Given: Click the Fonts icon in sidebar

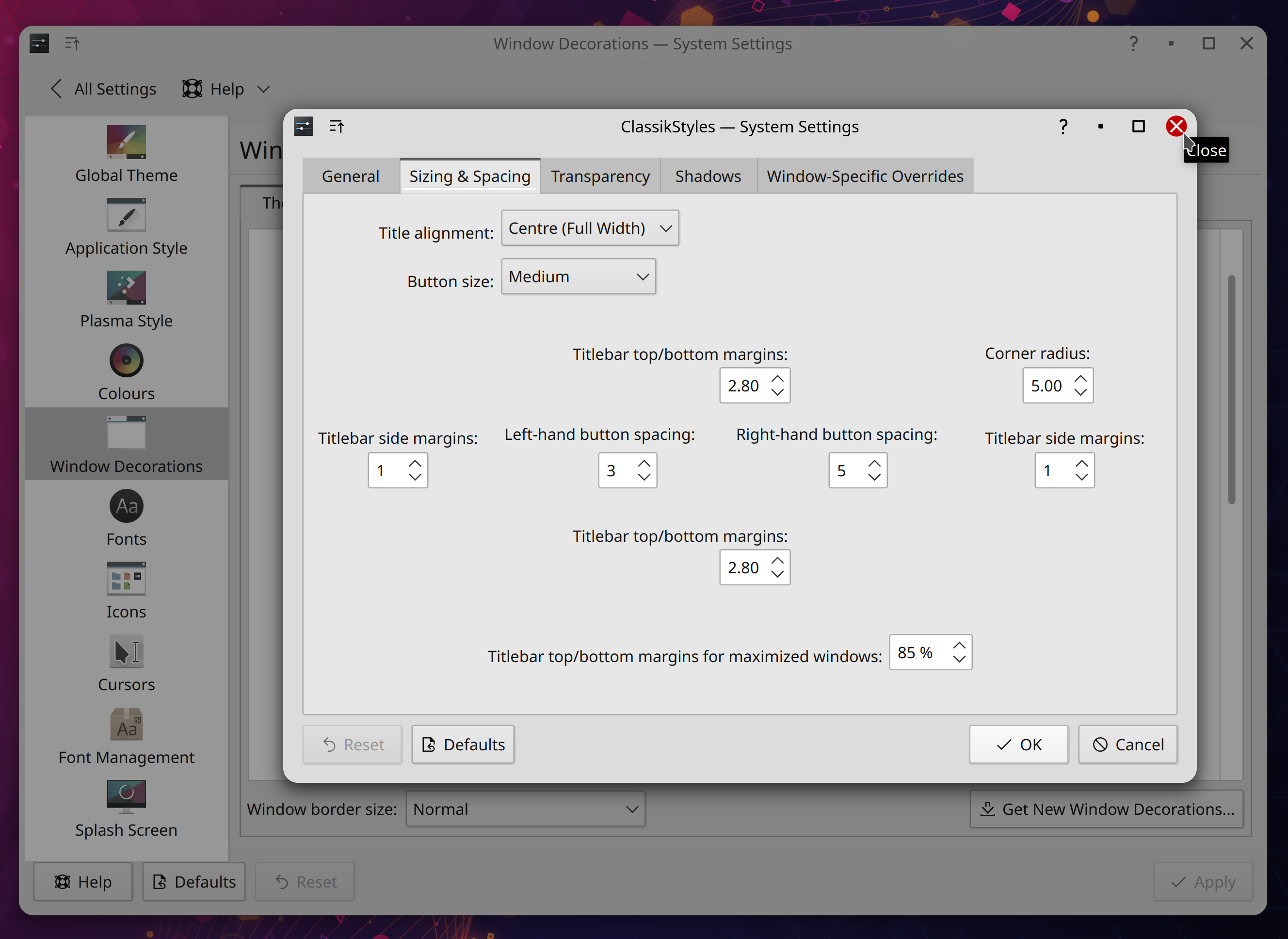Looking at the screenshot, I should click(x=126, y=505).
